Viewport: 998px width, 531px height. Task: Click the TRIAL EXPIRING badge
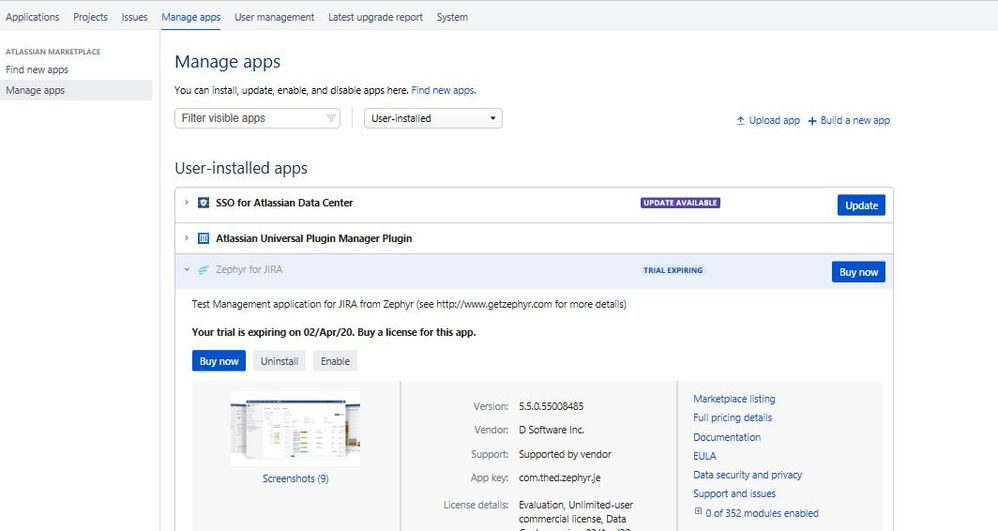(673, 270)
